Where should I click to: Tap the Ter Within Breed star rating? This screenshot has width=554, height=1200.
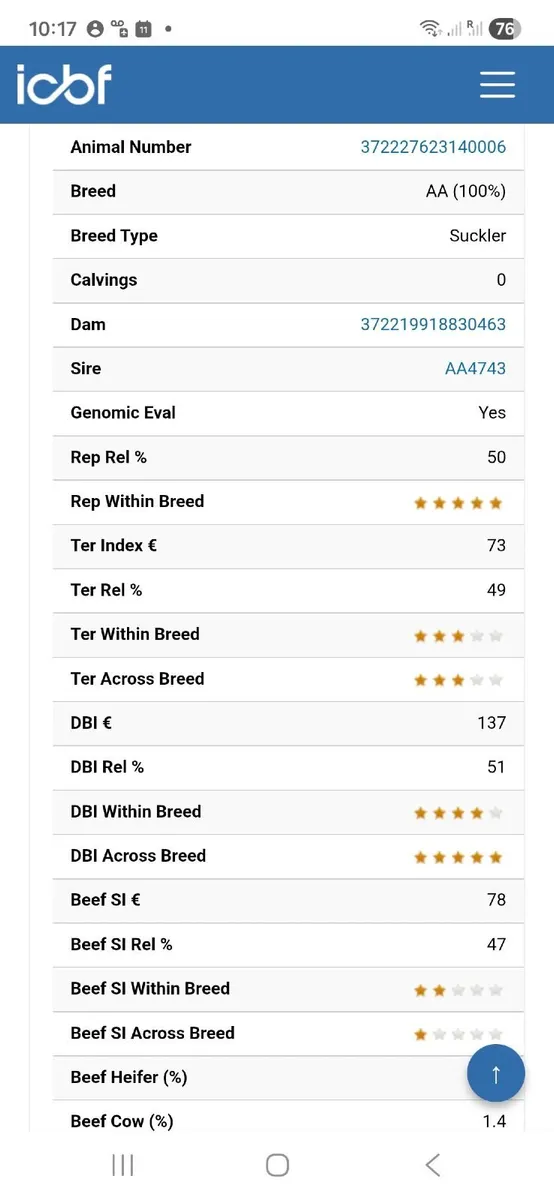pos(458,635)
